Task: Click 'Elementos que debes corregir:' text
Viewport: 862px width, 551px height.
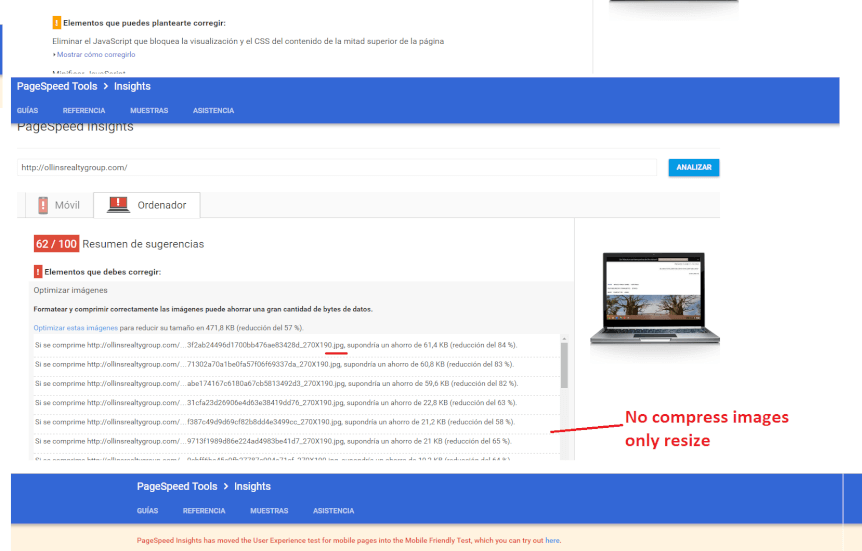Action: [103, 272]
